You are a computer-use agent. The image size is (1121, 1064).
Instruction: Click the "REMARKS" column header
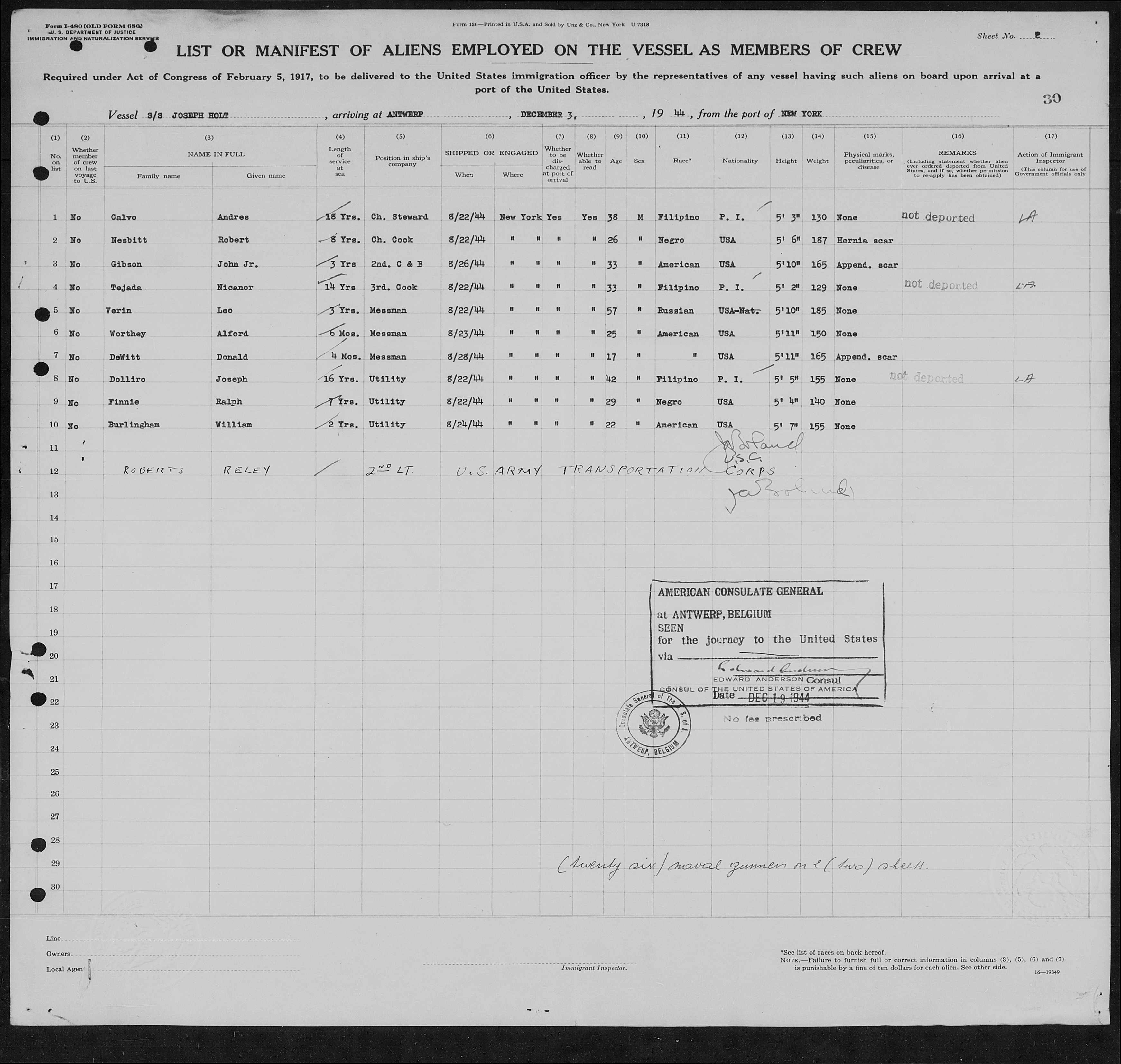coord(958,153)
